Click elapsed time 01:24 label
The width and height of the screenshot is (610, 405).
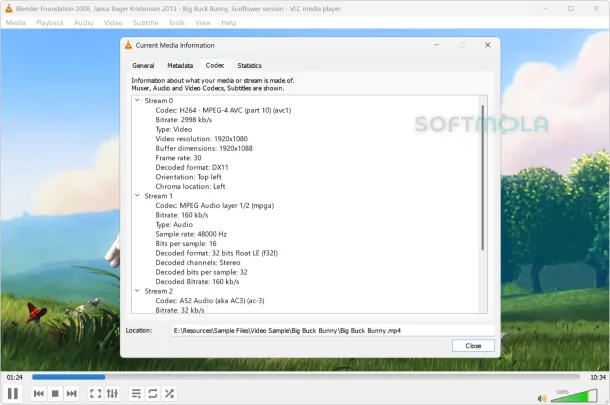[15, 377]
